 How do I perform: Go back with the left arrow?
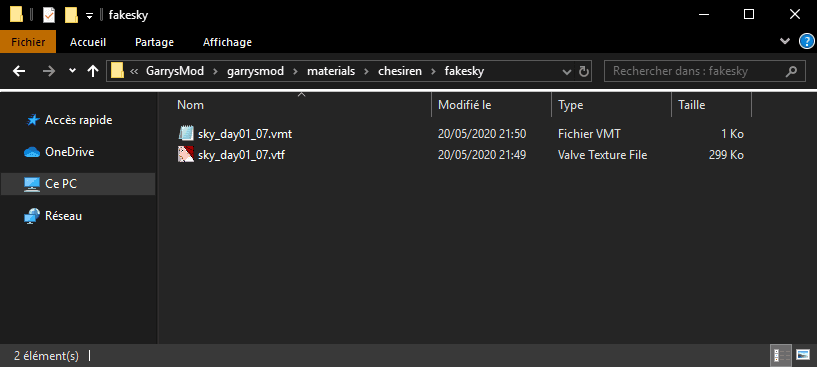pos(19,71)
